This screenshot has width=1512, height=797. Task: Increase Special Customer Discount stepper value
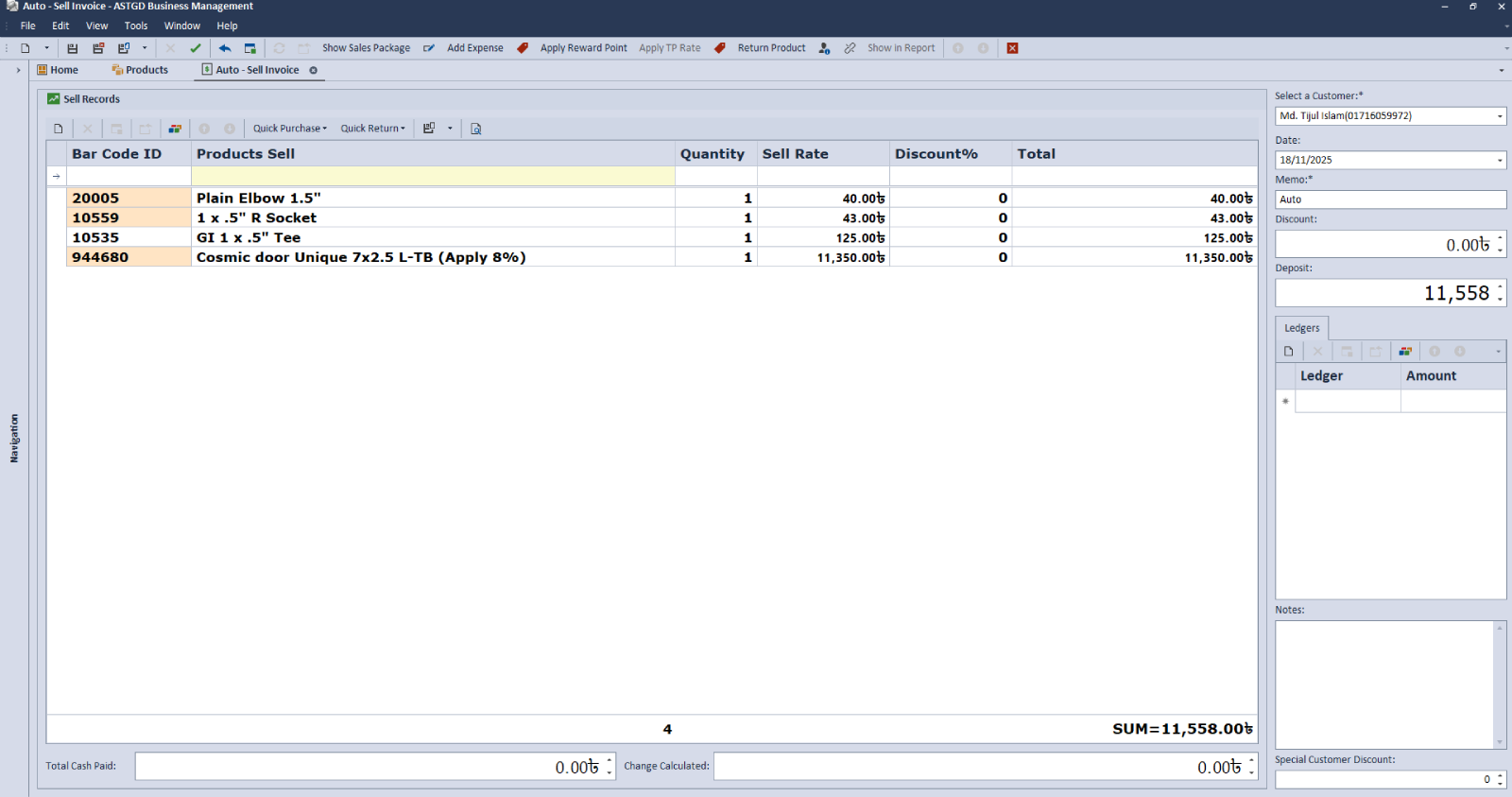click(x=1500, y=775)
